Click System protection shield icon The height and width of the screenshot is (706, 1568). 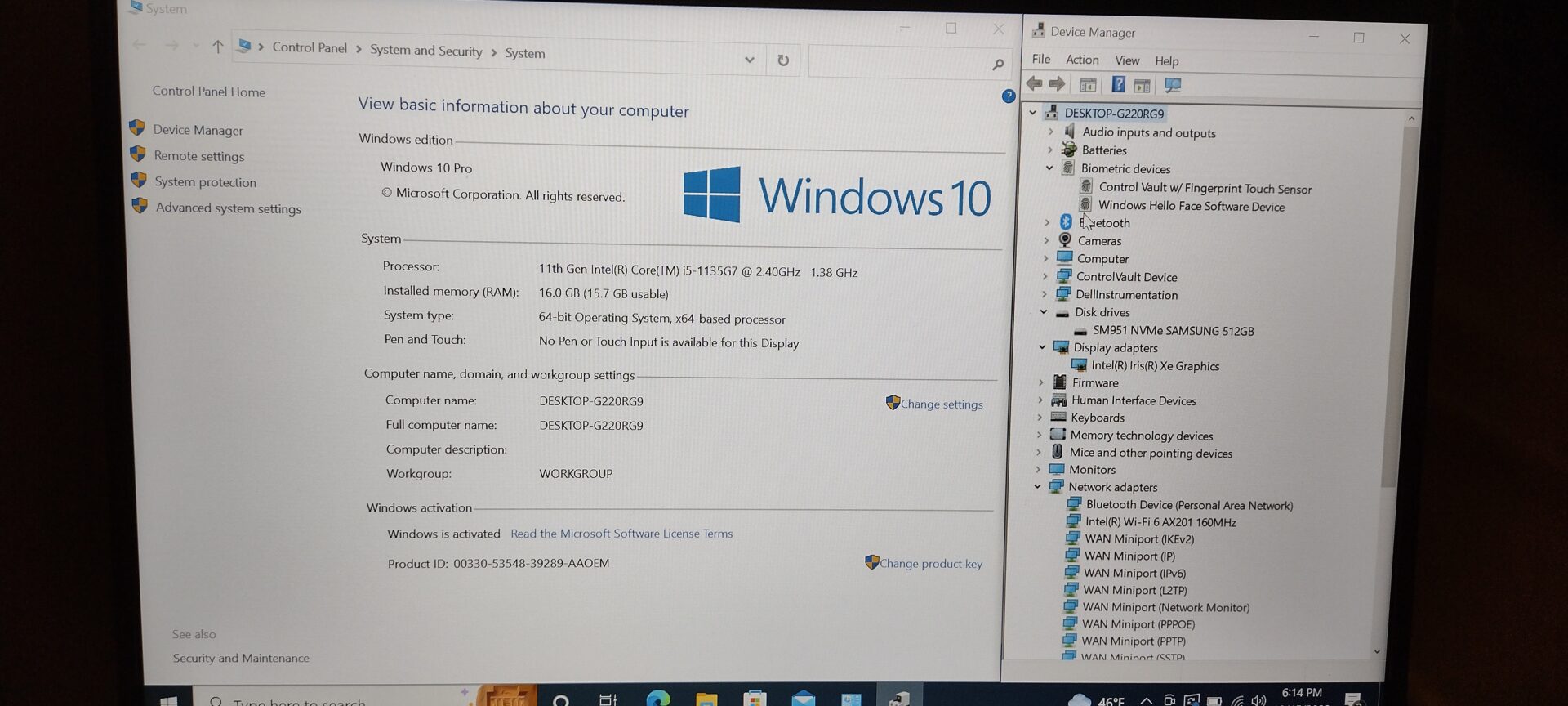(139, 181)
